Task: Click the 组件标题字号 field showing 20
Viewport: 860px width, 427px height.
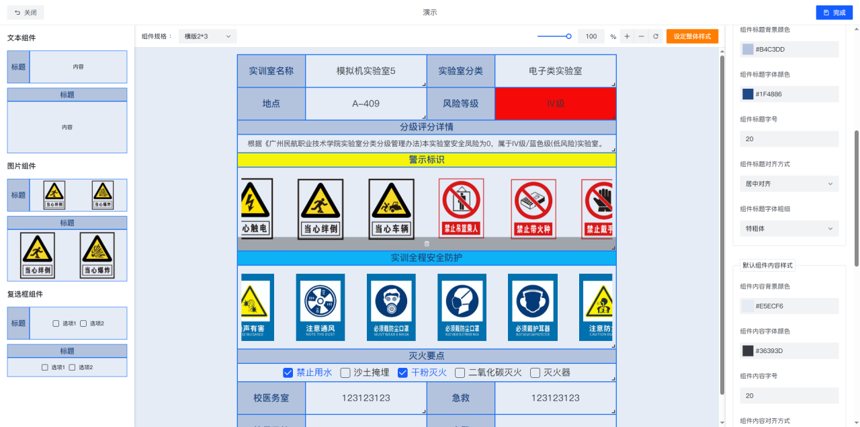Action: point(789,139)
